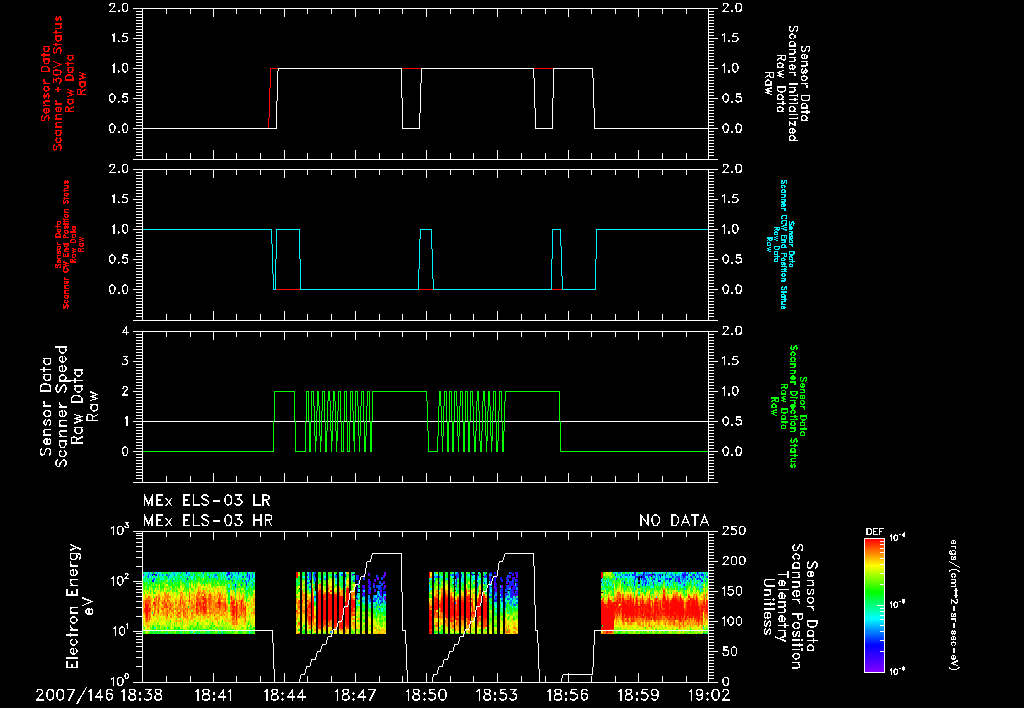Click the 250 tick on Scanner Position axis
This screenshot has height=708, width=1024.
734,531
